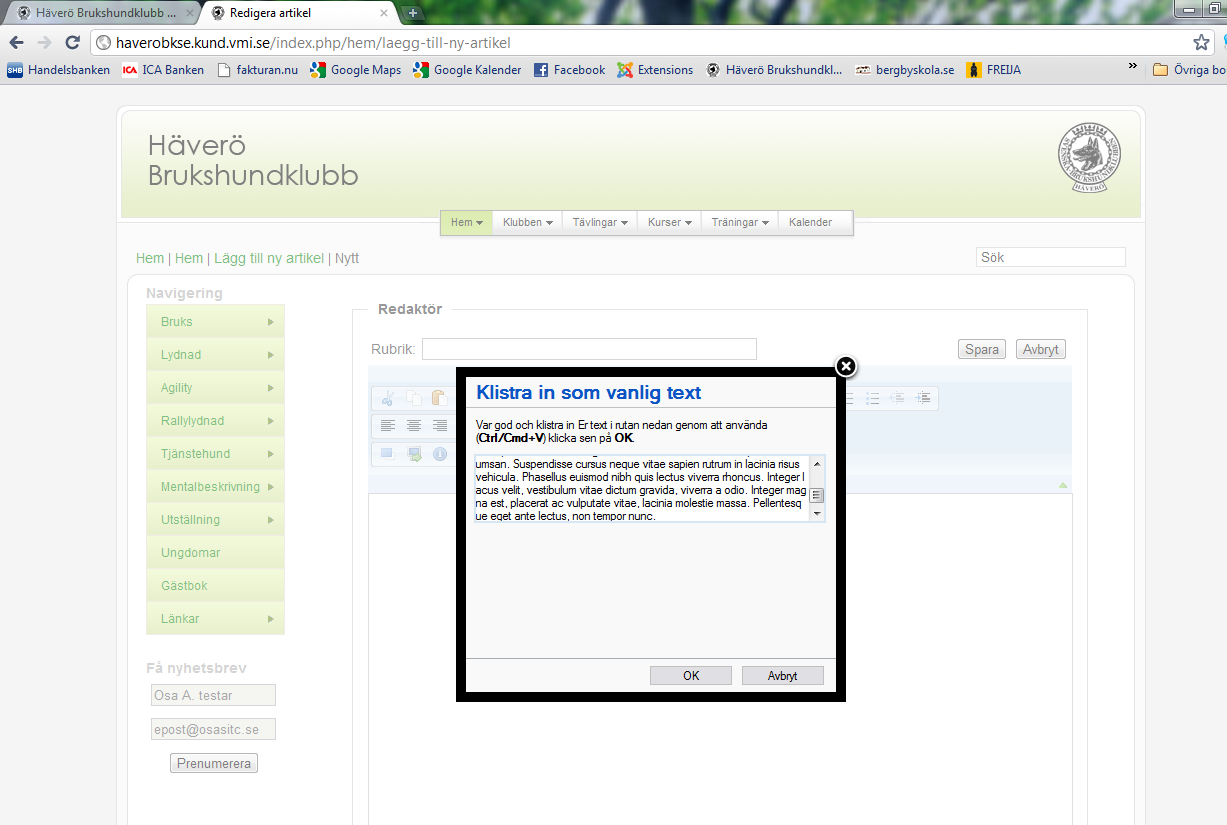This screenshot has height=825, width=1227.
Task: Click into the Rubrik title field
Action: coord(589,349)
